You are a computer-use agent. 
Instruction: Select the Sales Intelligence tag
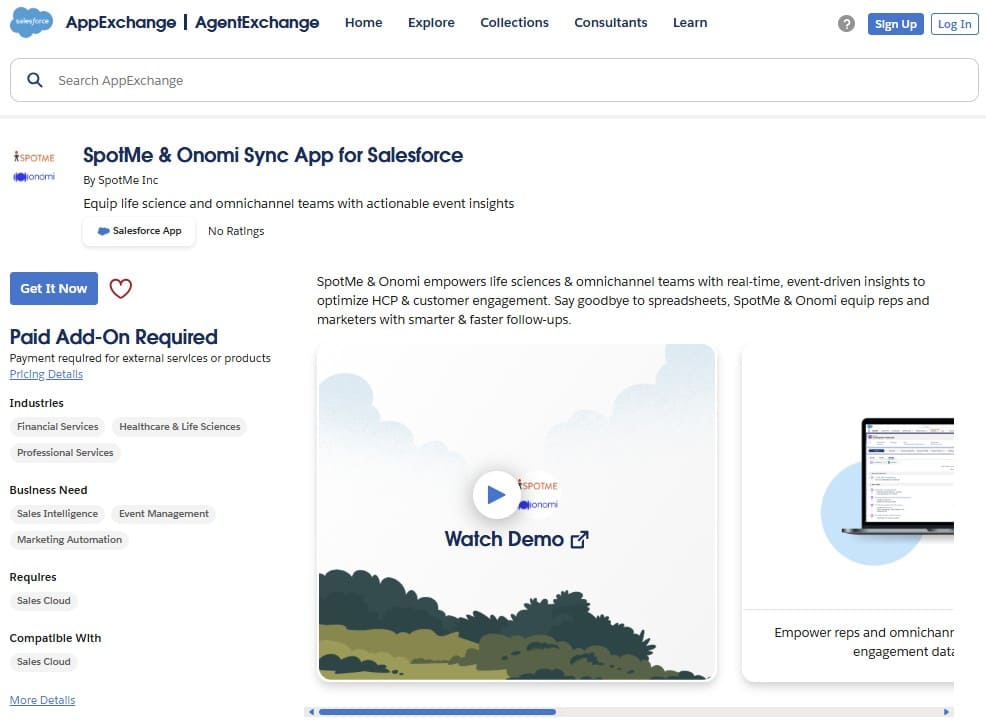point(57,514)
